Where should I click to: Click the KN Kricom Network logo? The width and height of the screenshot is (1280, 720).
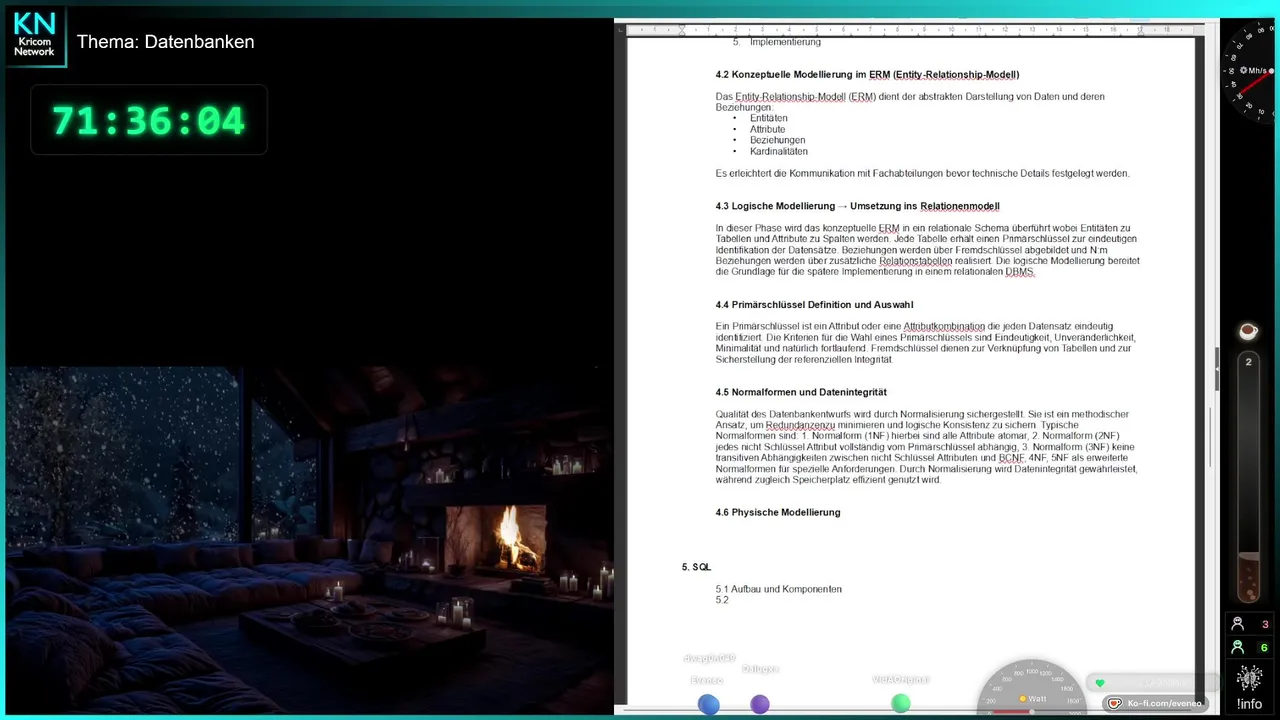click(35, 36)
